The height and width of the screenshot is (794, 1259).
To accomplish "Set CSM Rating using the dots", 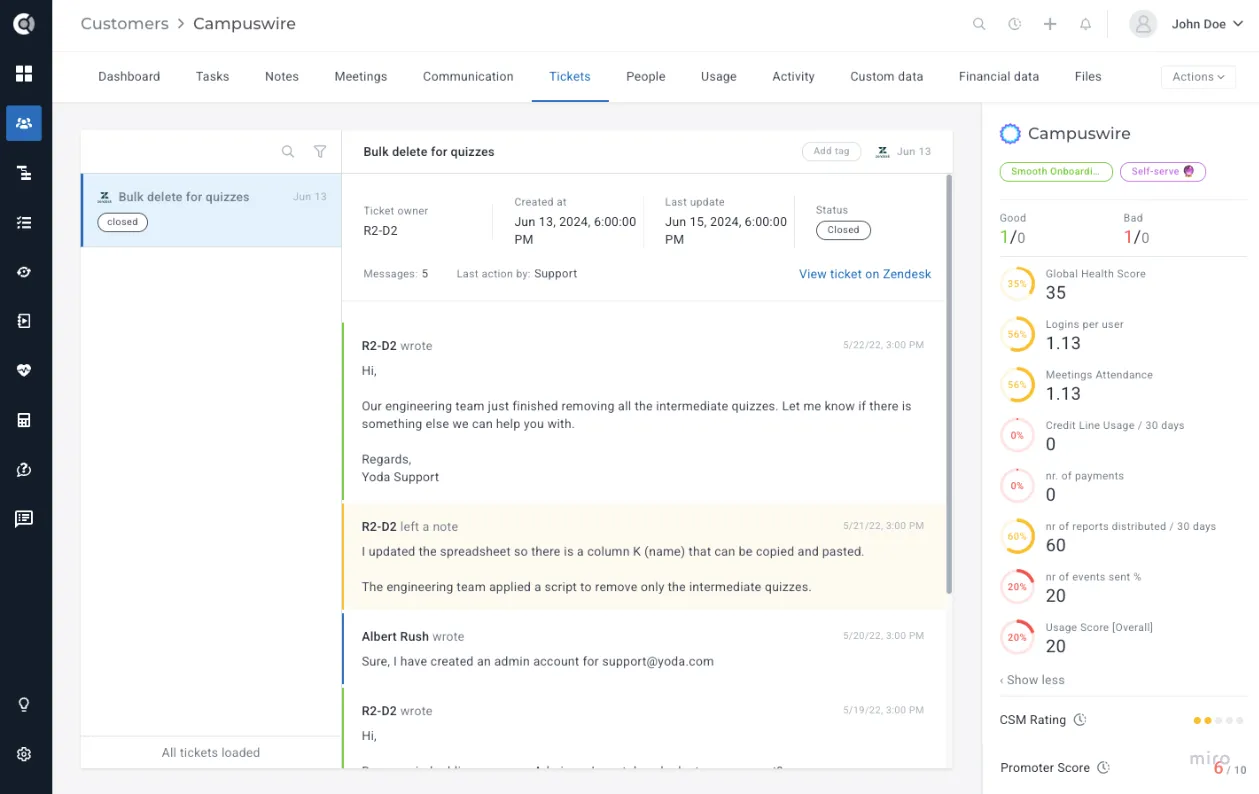I will pos(1218,720).
